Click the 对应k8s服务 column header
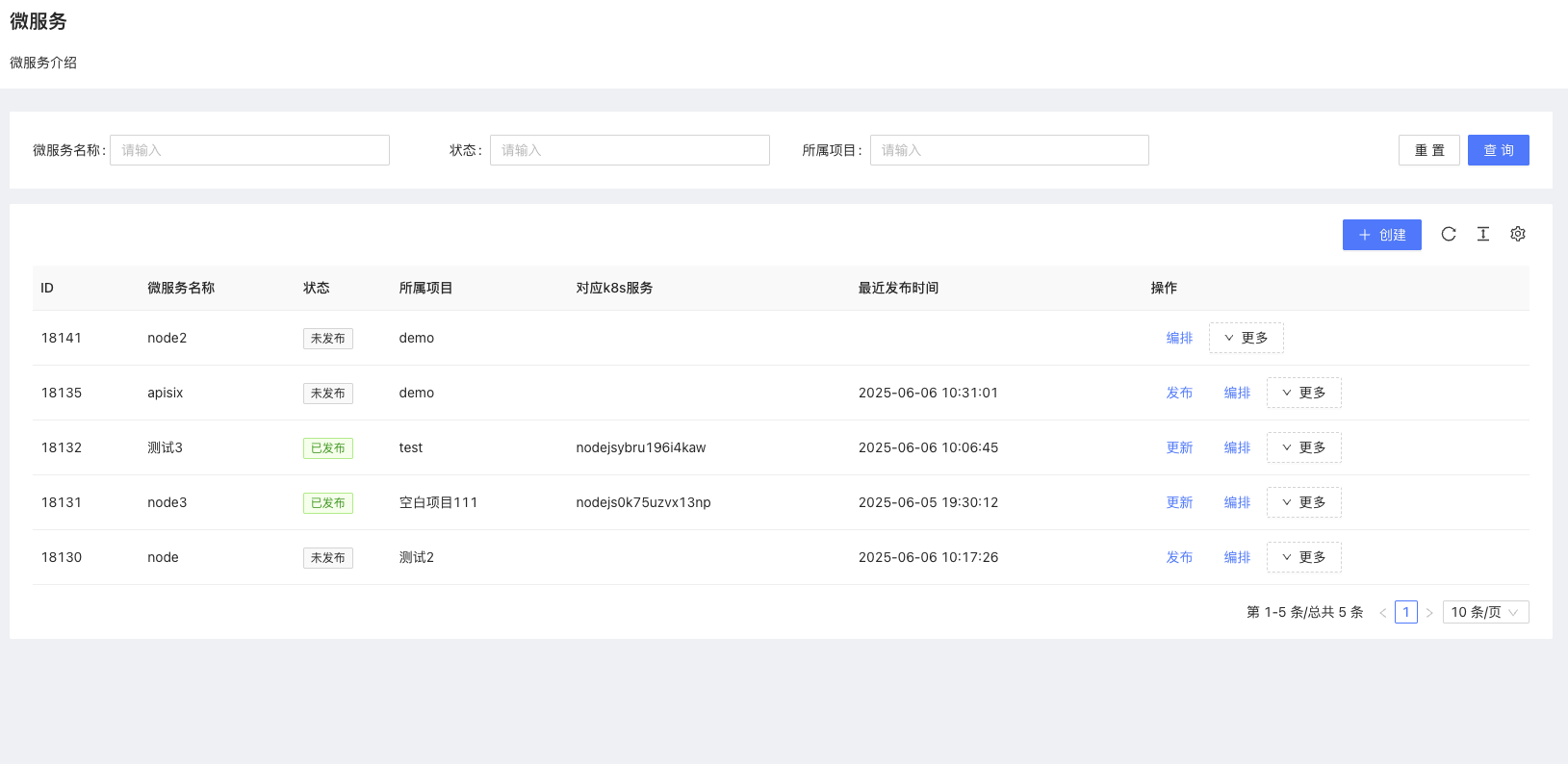1568x764 pixels. coord(614,288)
